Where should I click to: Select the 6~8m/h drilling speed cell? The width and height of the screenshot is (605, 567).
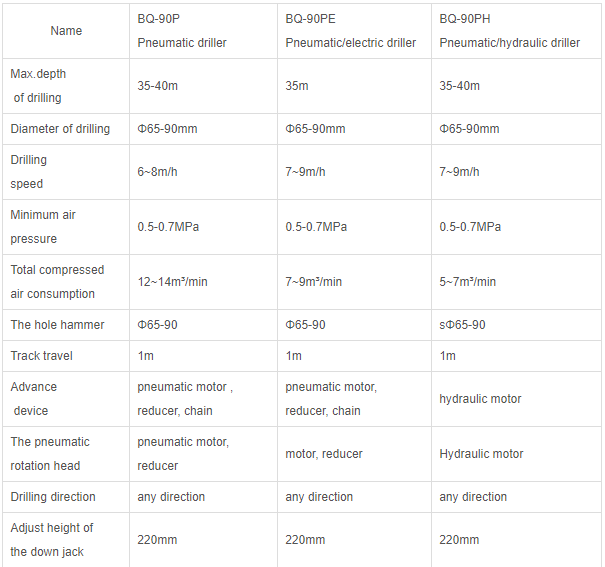click(x=158, y=172)
